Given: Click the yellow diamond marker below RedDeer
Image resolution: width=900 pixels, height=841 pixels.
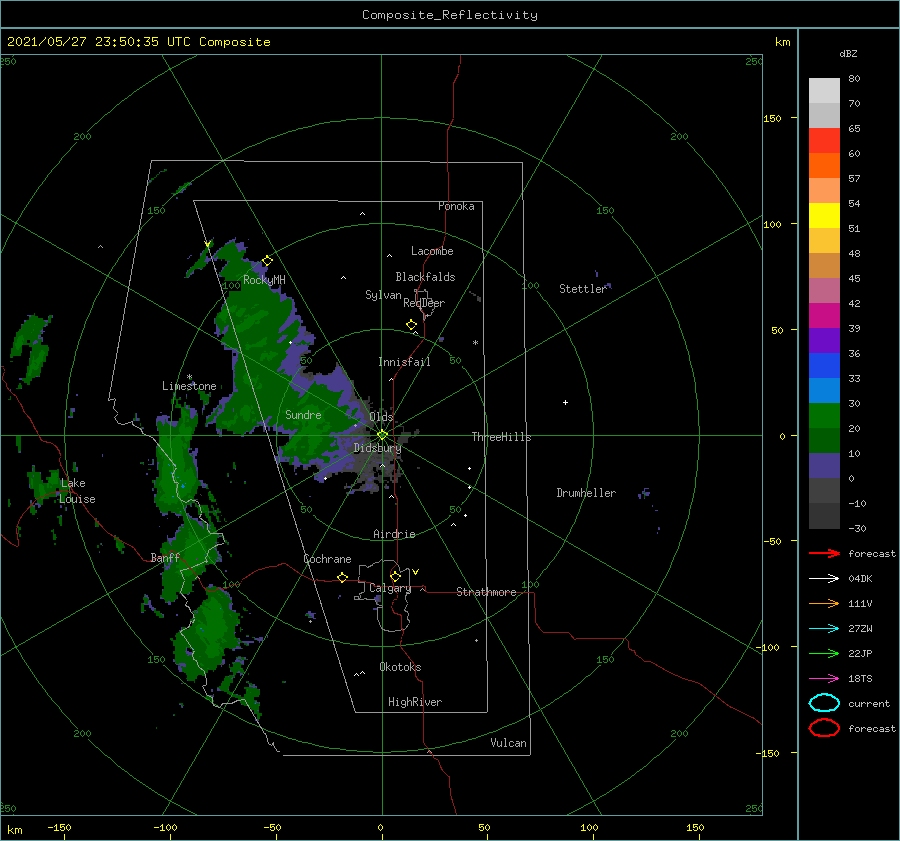Looking at the screenshot, I should coord(412,325).
